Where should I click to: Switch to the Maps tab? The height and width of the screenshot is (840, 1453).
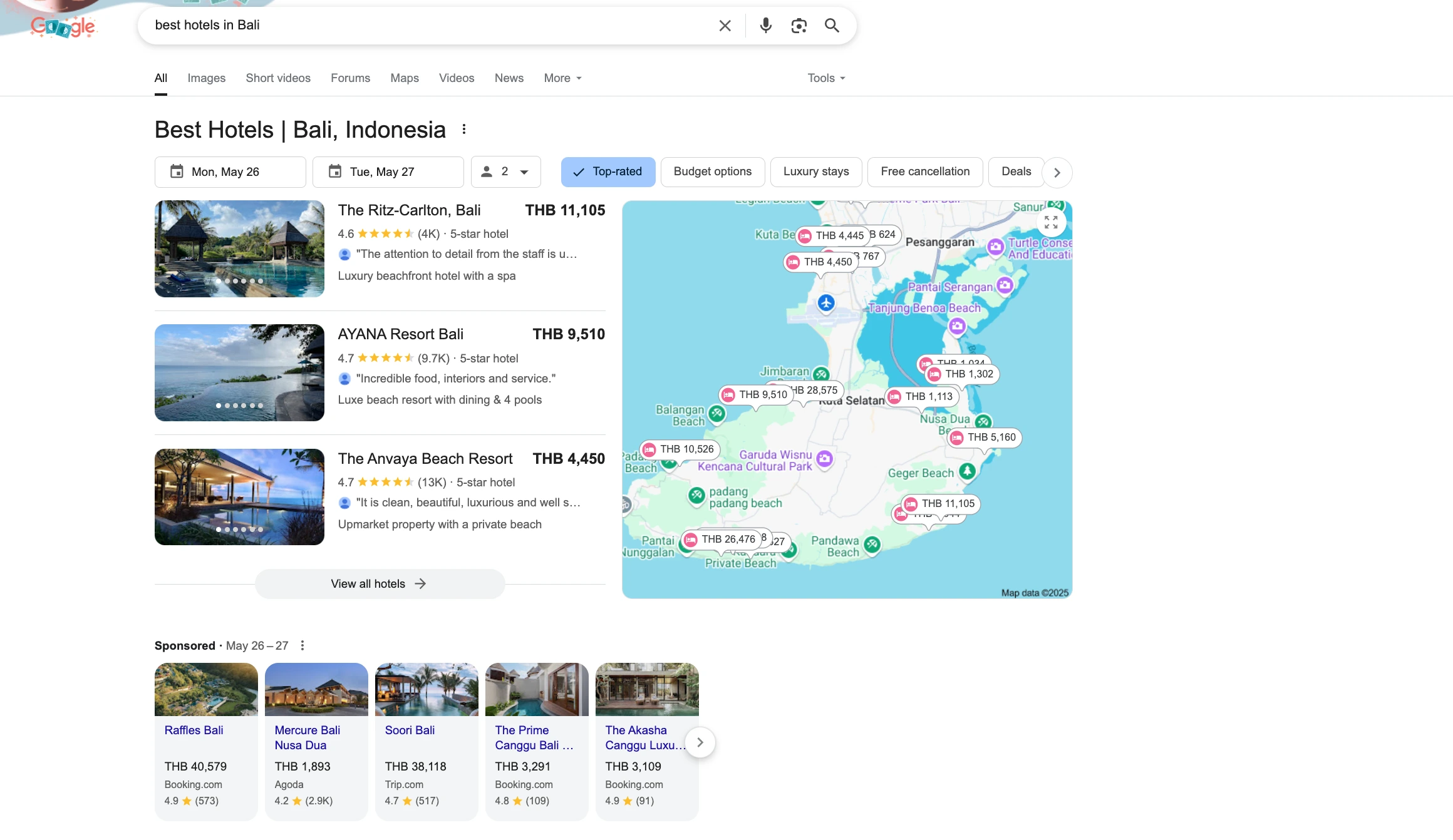point(405,78)
